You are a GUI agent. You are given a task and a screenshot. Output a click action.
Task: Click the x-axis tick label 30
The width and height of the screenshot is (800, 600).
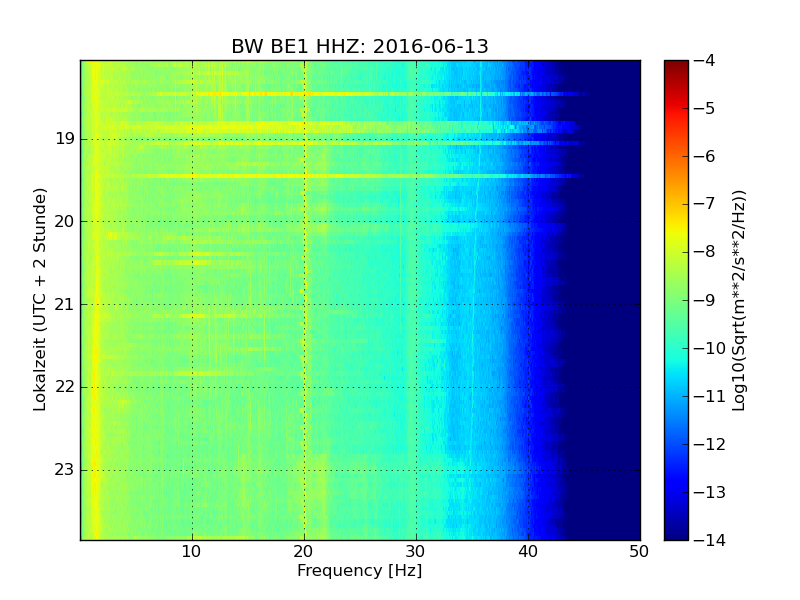pos(416,552)
